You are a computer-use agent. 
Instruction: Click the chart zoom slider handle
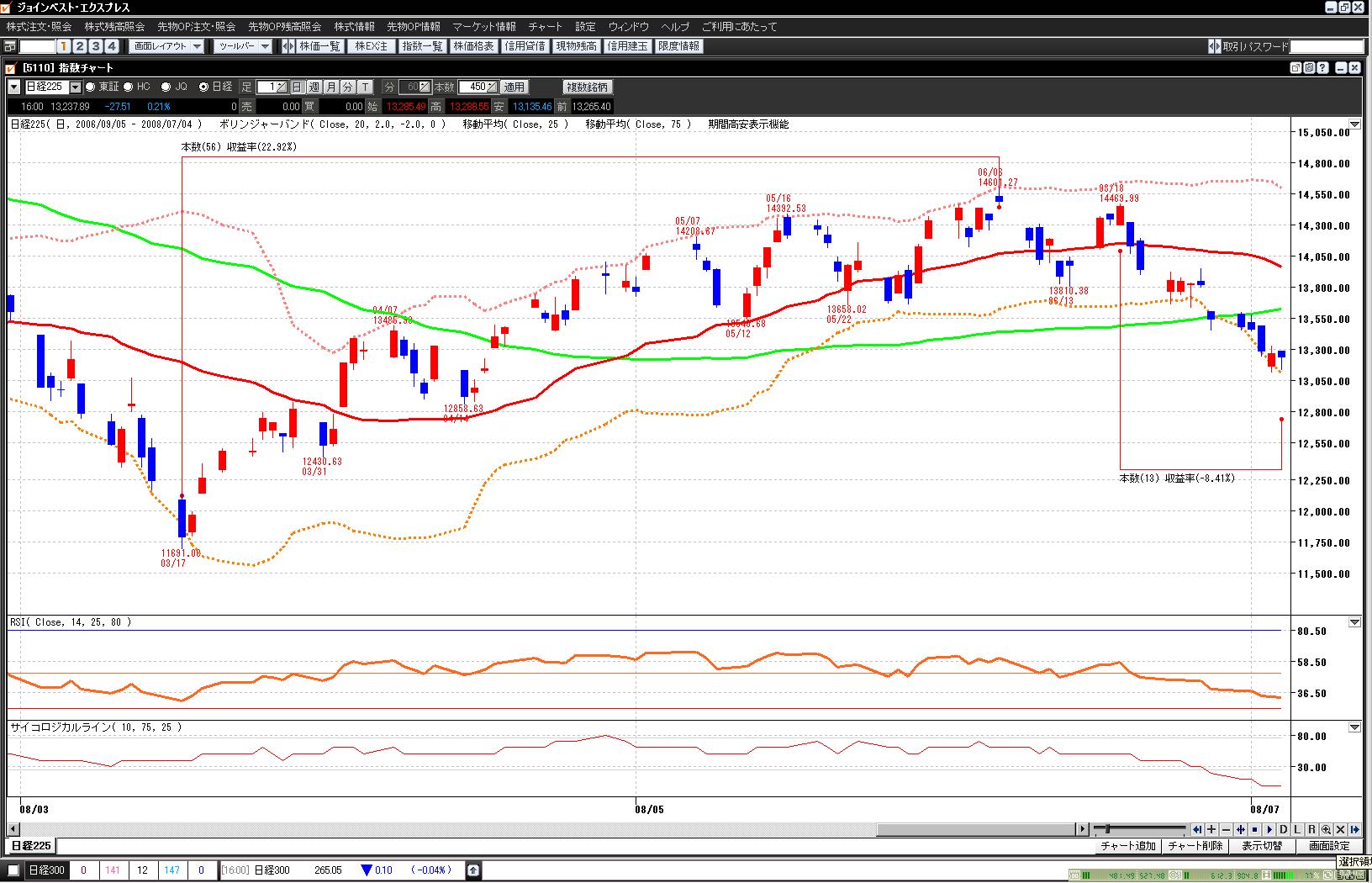pos(1109,829)
